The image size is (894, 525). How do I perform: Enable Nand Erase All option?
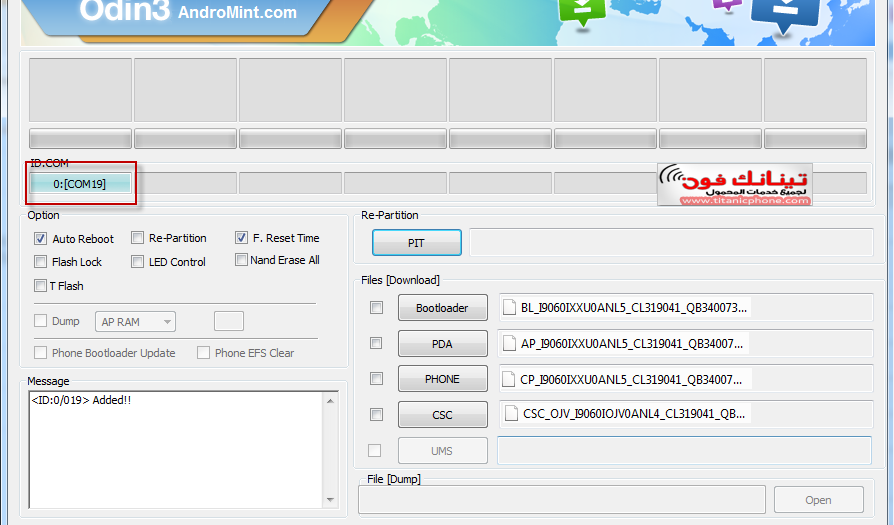pyautogui.click(x=241, y=260)
